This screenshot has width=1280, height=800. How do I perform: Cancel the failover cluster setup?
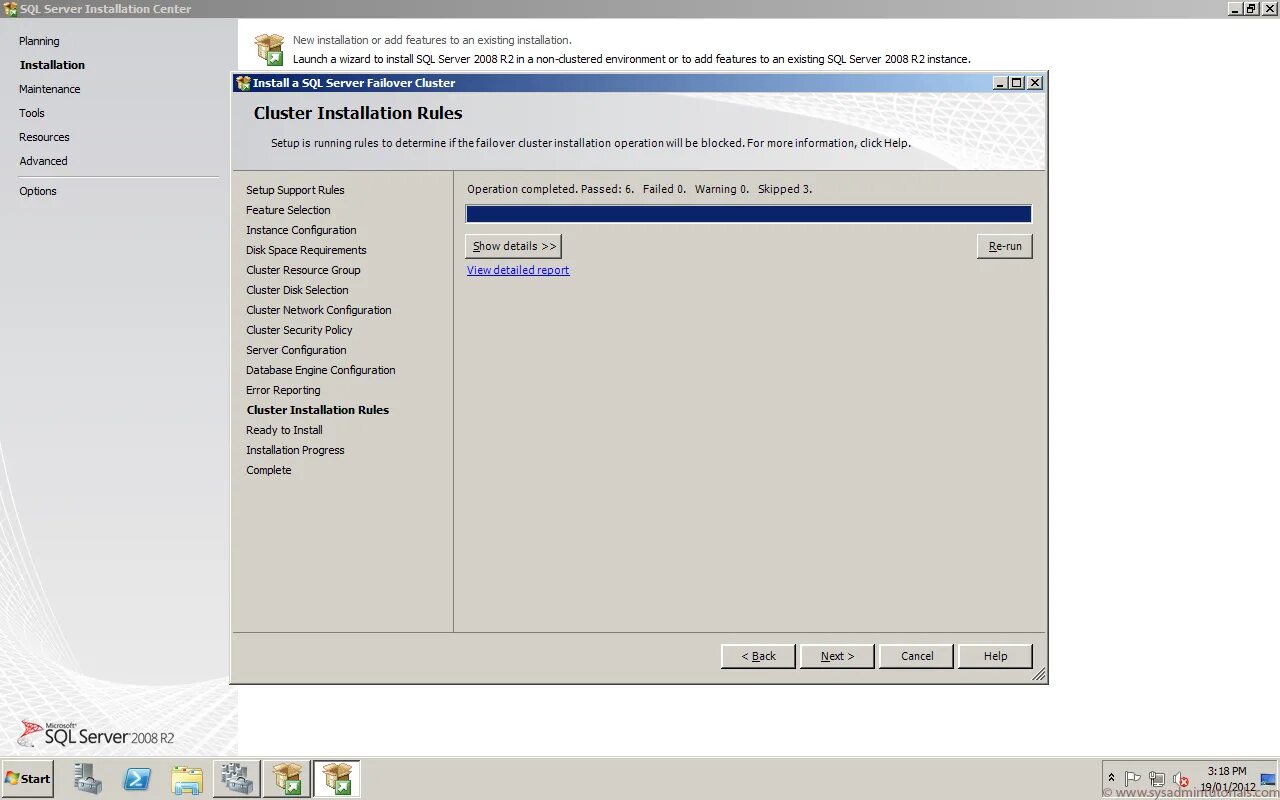(917, 656)
